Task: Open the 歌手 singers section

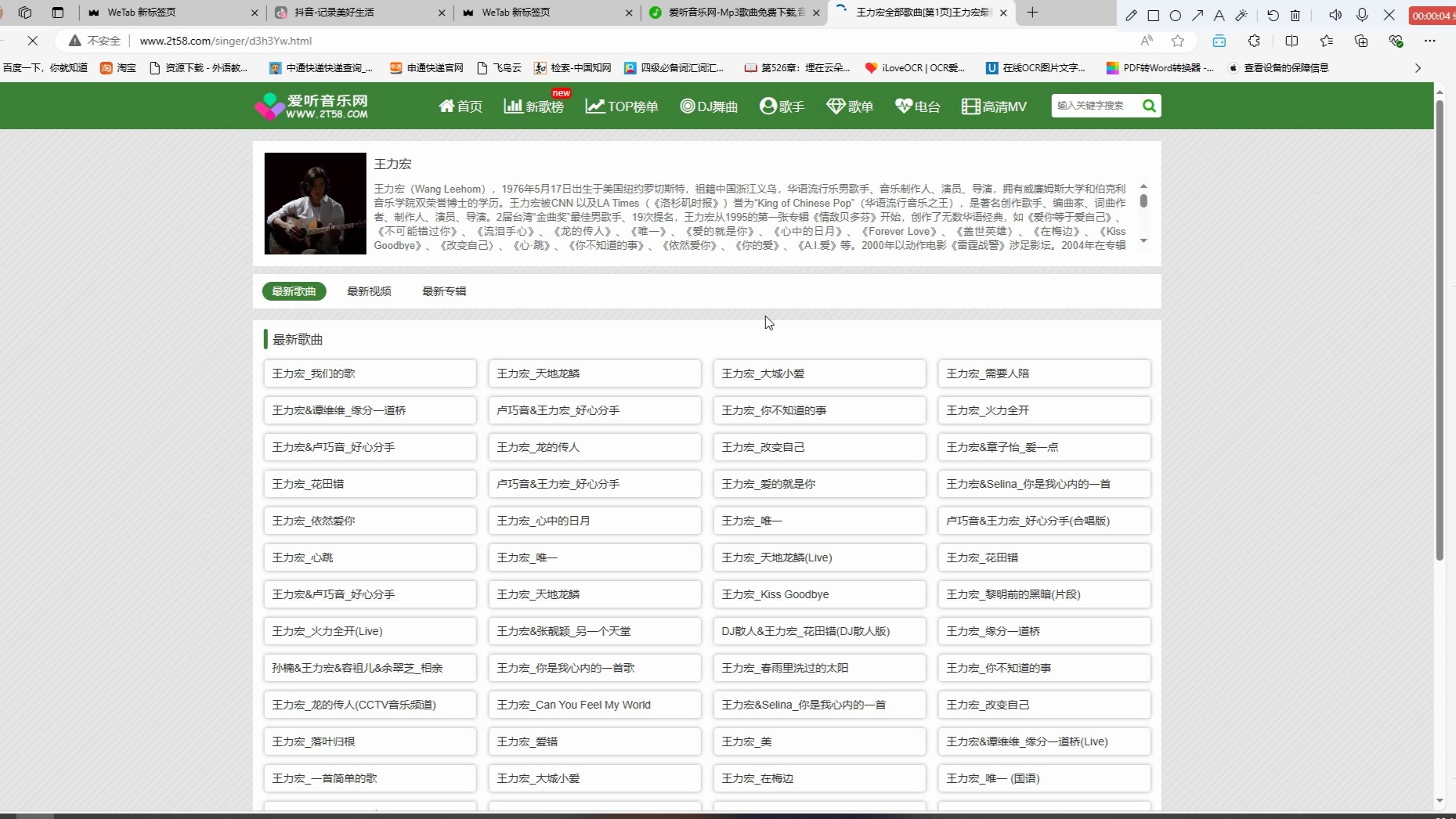Action: coord(781,106)
